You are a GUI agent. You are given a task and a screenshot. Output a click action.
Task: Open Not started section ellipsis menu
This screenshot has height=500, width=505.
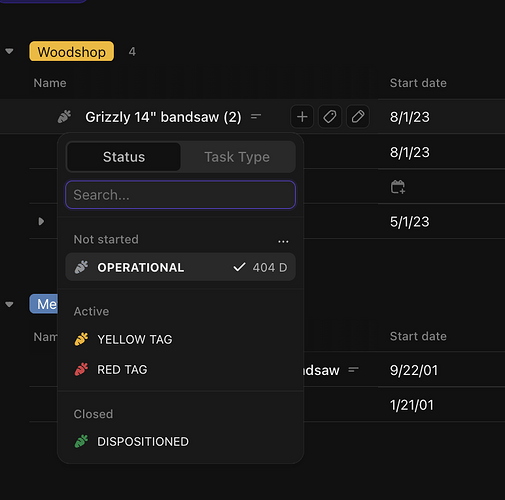[x=283, y=241]
